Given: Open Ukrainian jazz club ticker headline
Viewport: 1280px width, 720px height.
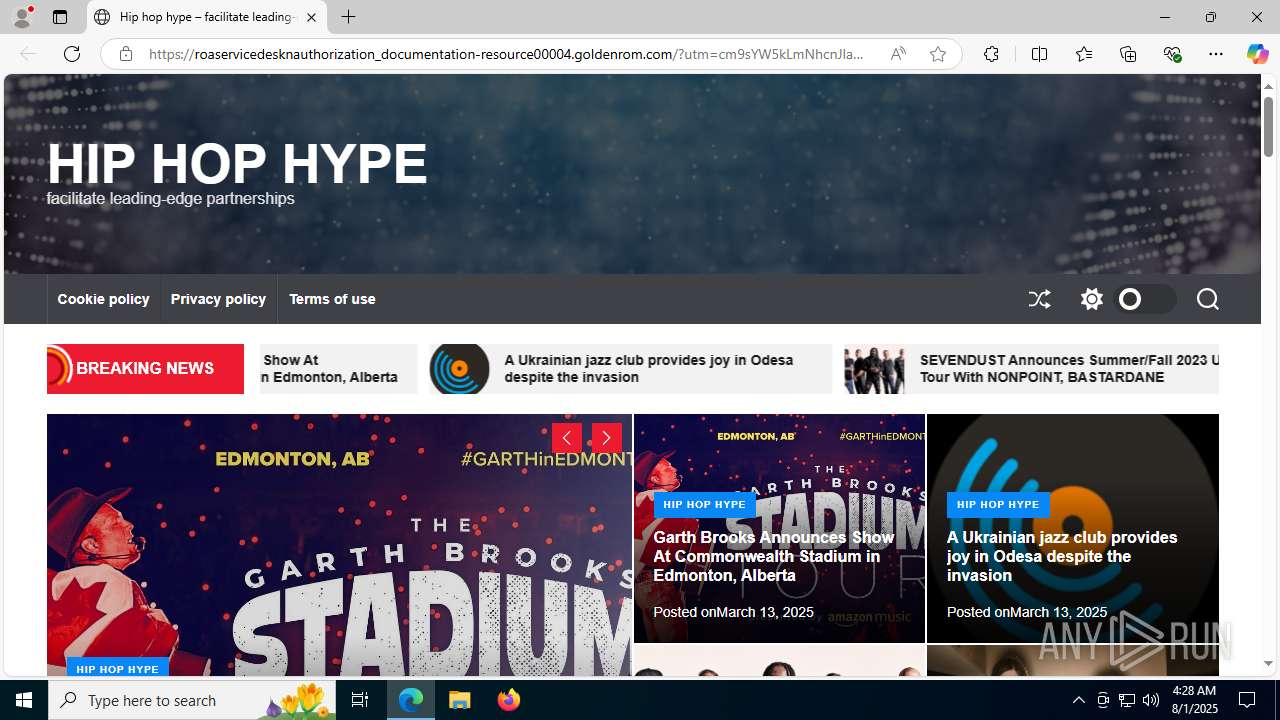Looking at the screenshot, I should tap(648, 368).
